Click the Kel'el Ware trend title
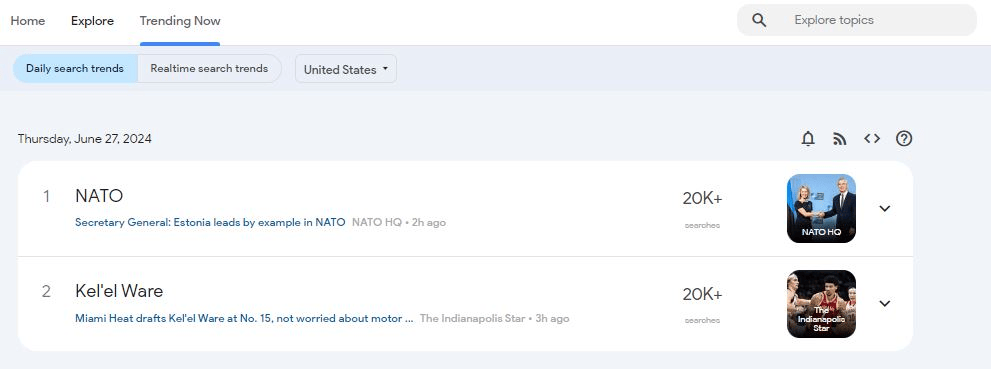This screenshot has width=991, height=369. tap(119, 291)
